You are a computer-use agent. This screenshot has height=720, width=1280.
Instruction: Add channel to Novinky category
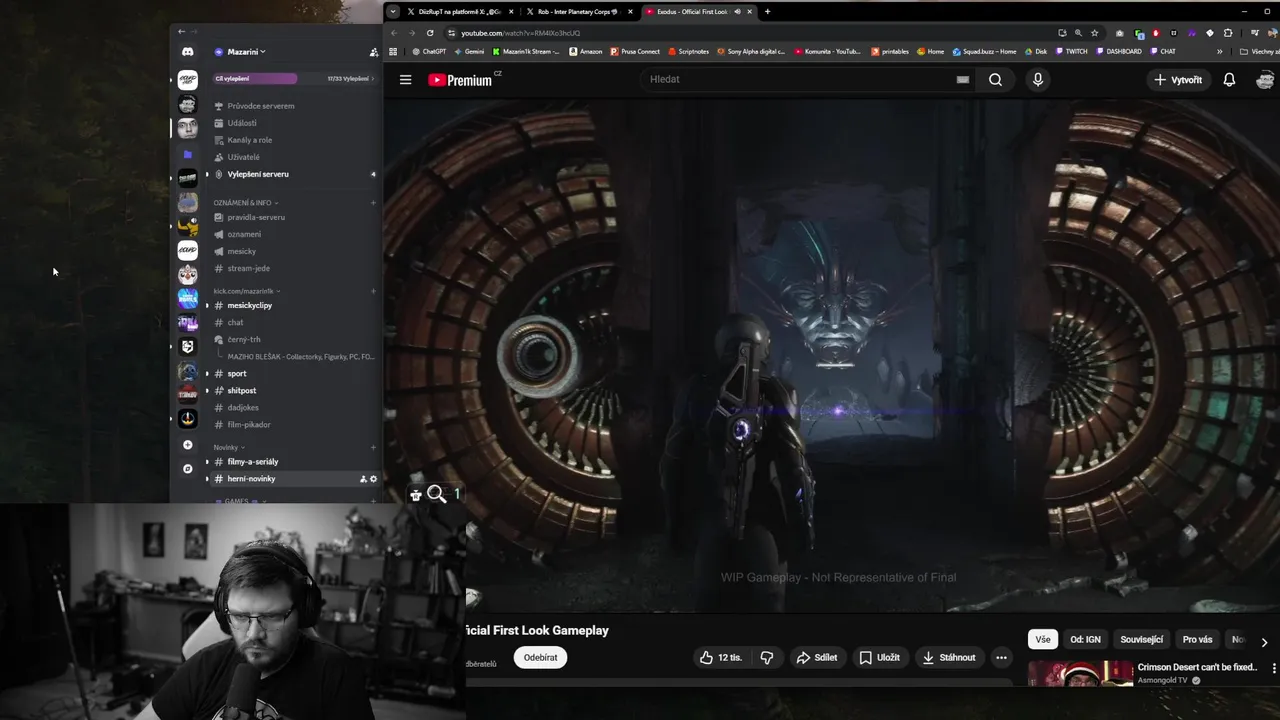click(373, 447)
